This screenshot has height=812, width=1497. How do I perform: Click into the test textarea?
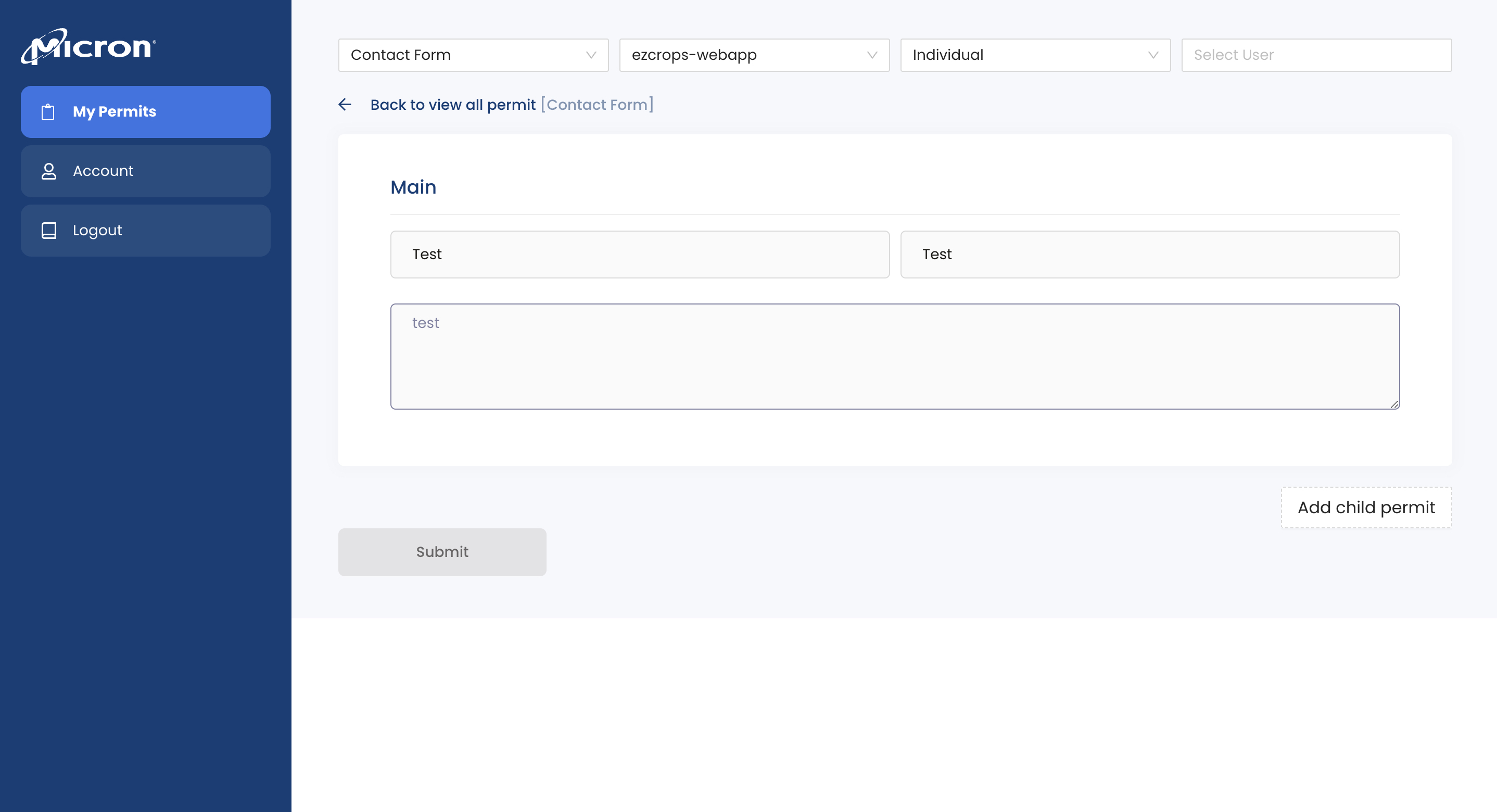tap(895, 357)
